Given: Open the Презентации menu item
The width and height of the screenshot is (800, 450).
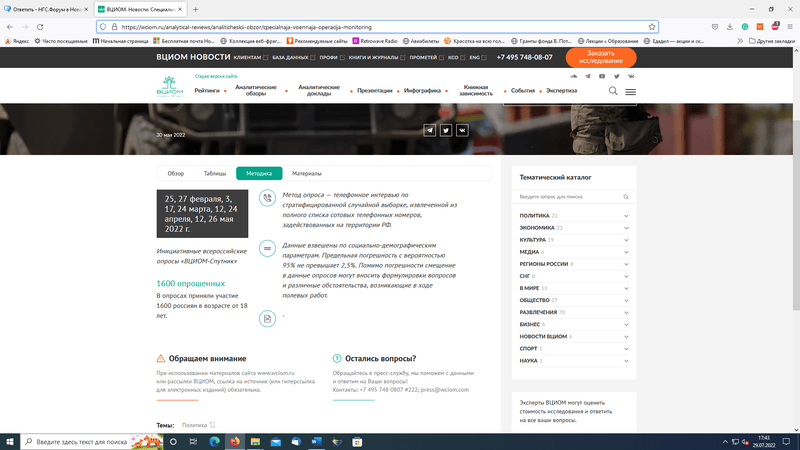Looking at the screenshot, I should [x=374, y=91].
